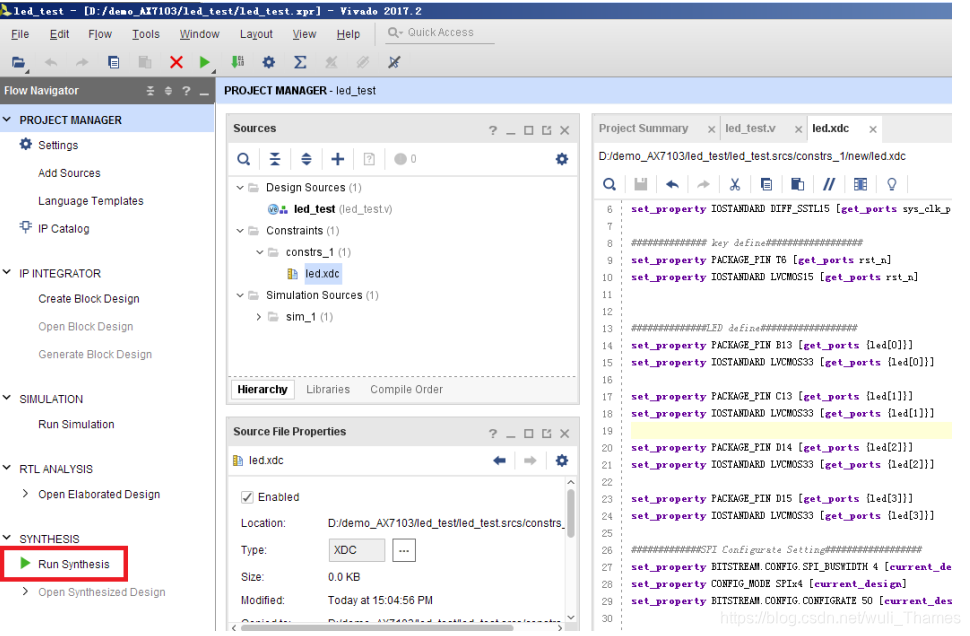Save file icon in led.xdc editor
Screen dimensions: 970x636
(641, 184)
